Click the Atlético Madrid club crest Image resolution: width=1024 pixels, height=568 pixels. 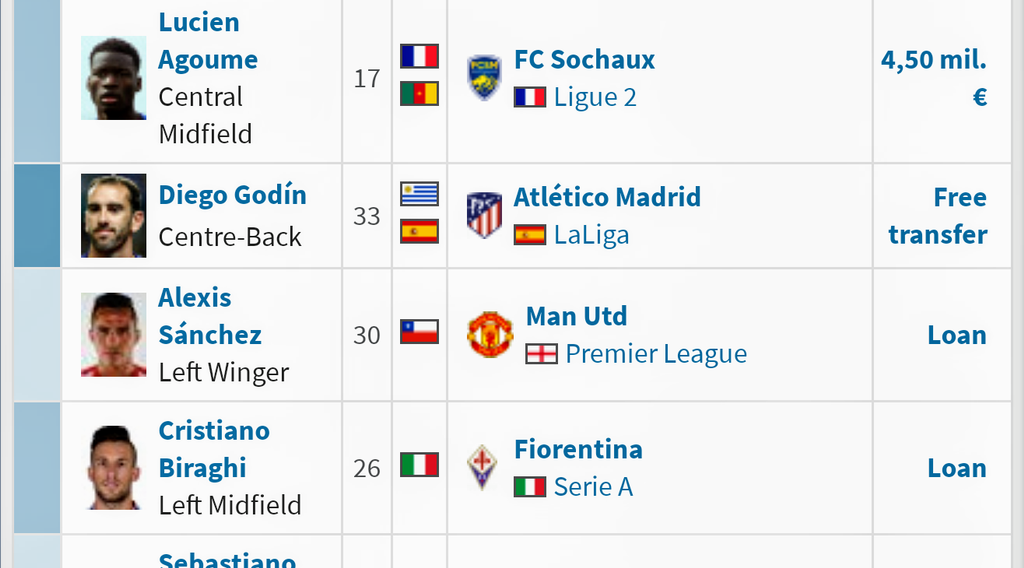(484, 215)
